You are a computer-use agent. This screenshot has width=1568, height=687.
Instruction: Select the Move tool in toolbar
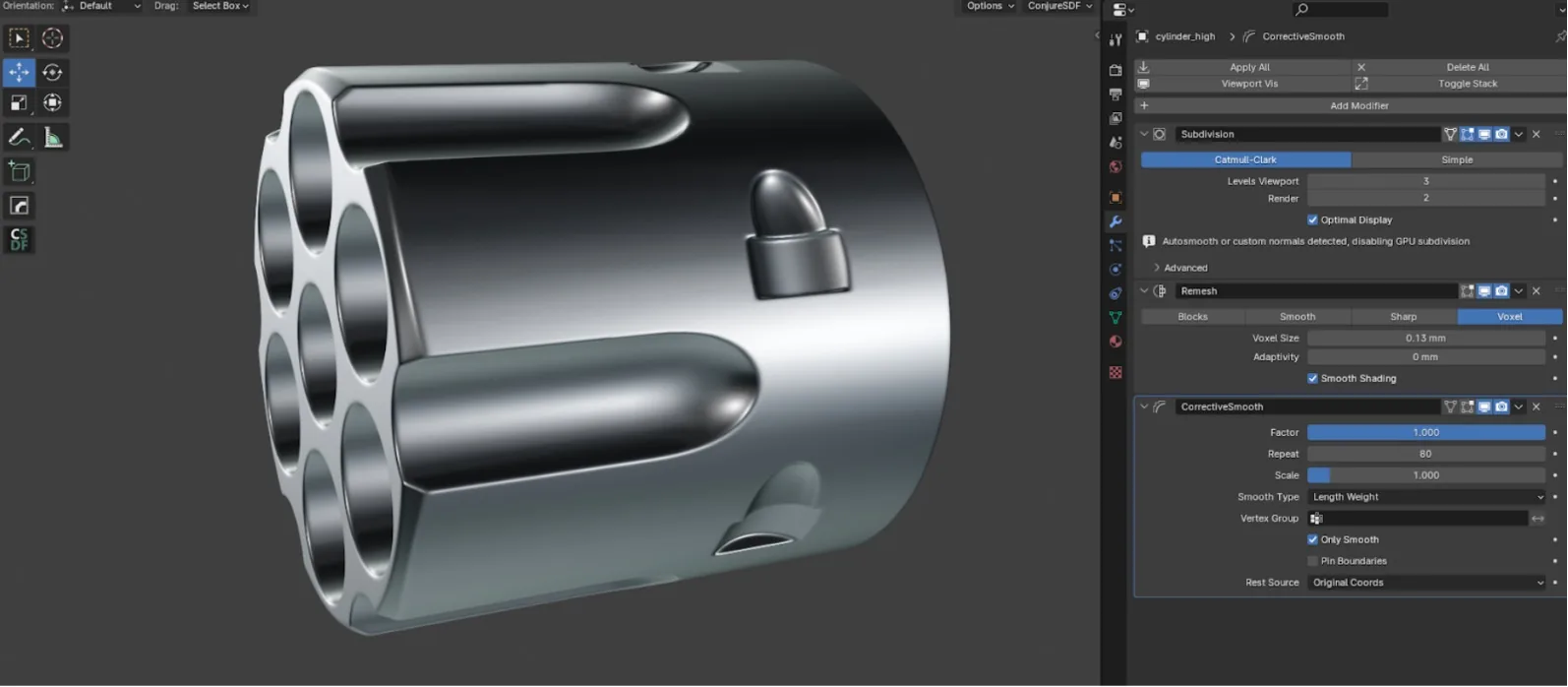(19, 72)
